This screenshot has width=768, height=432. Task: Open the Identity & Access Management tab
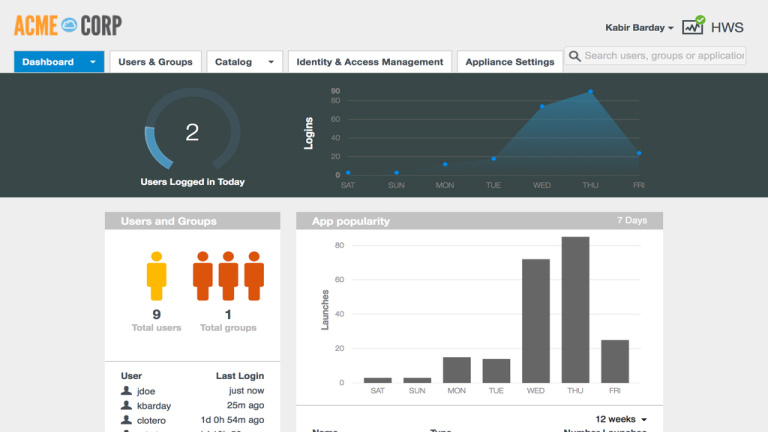[x=370, y=62]
